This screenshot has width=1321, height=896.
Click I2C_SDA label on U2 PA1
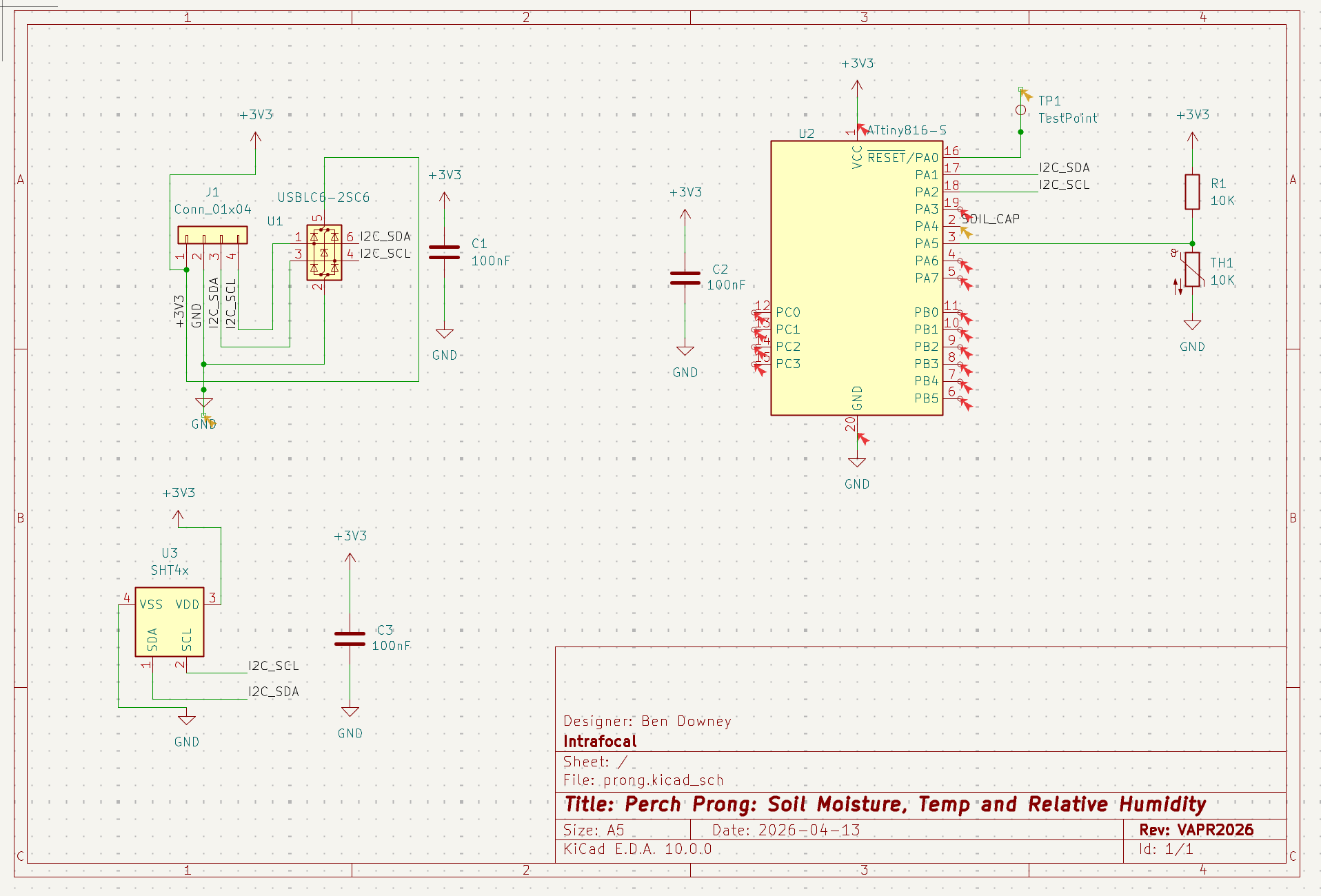click(x=1065, y=167)
